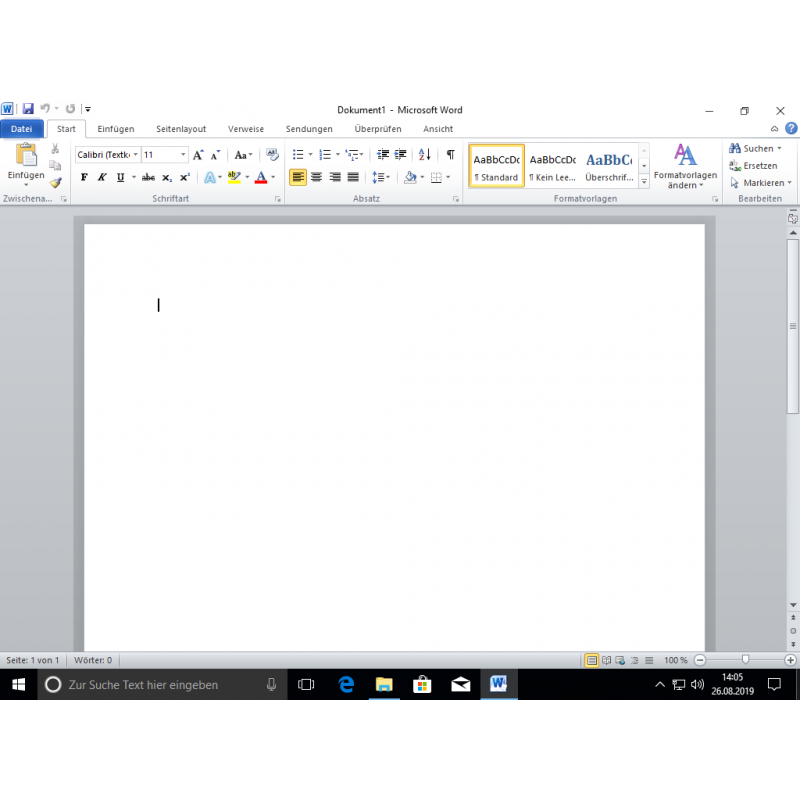The height and width of the screenshot is (800, 800).
Task: Apply subscript formatting with the x₂ icon
Action: pos(167,177)
